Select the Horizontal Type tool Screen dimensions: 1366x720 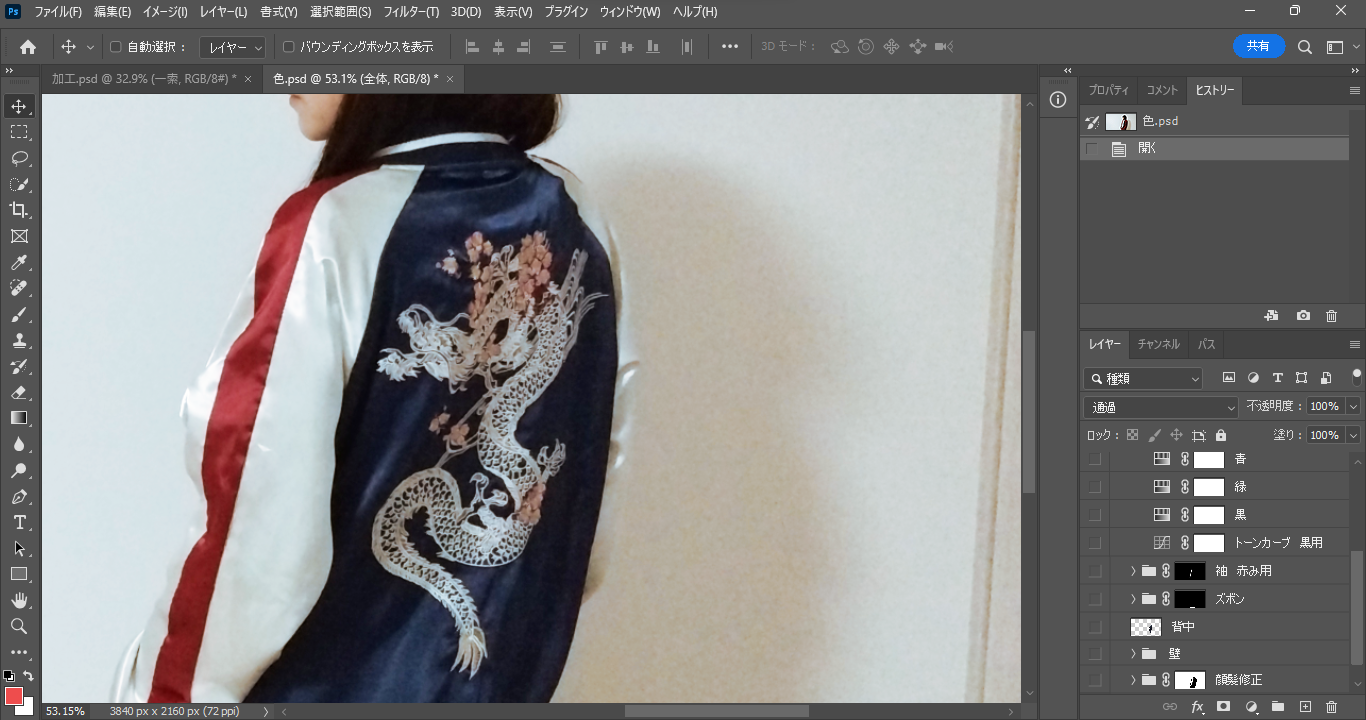19,522
